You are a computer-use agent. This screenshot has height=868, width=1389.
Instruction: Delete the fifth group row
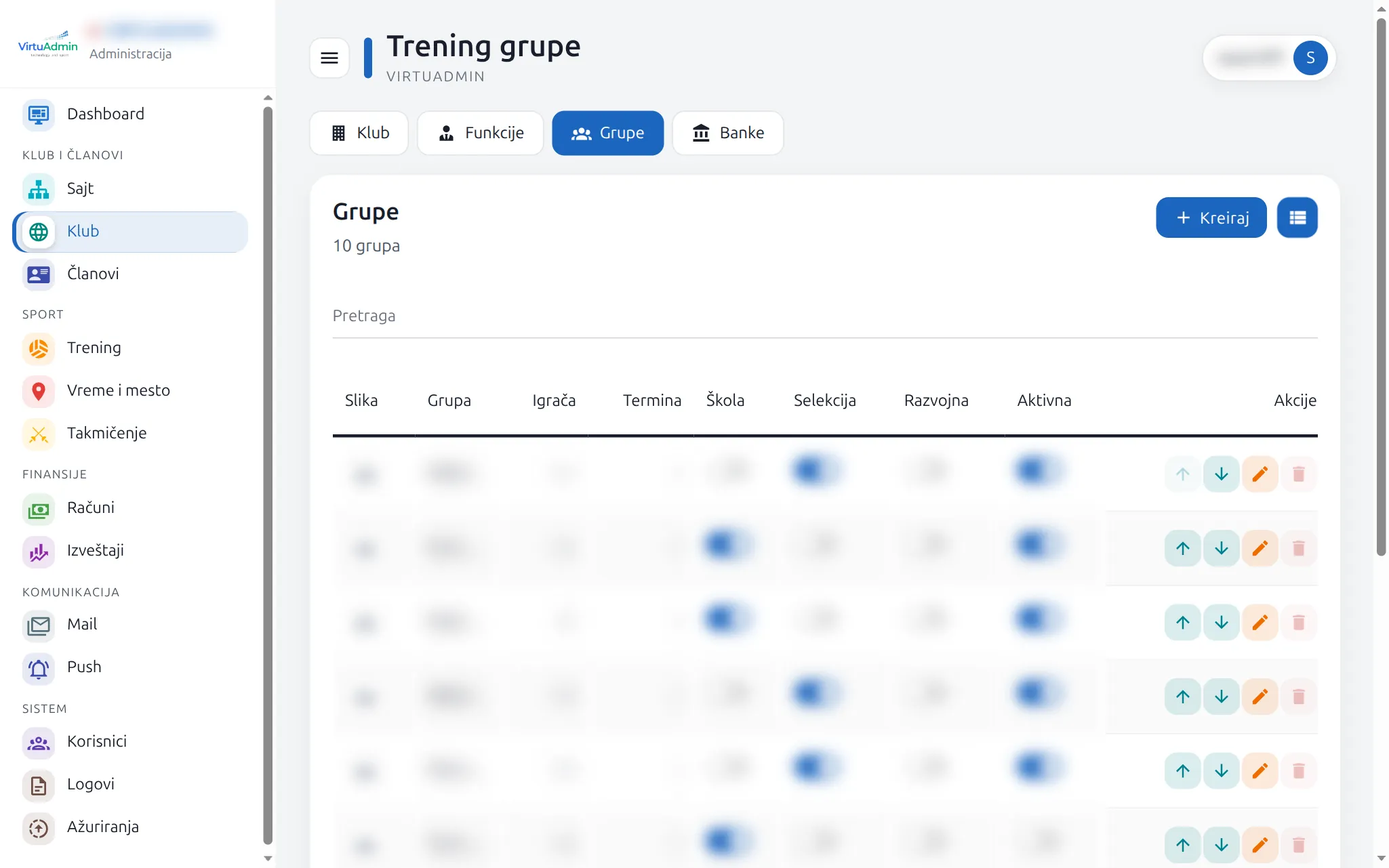pos(1298,770)
